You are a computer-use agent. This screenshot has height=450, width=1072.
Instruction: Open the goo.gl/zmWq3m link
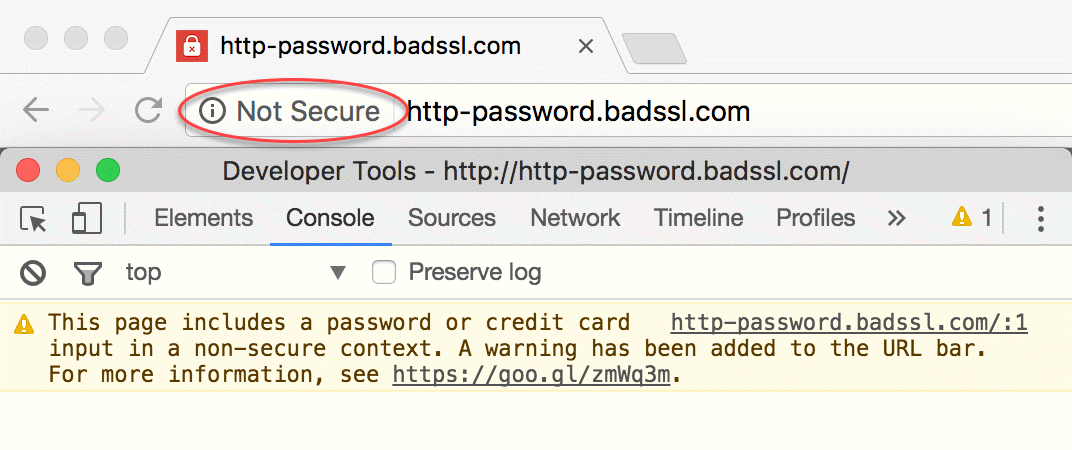pos(530,375)
